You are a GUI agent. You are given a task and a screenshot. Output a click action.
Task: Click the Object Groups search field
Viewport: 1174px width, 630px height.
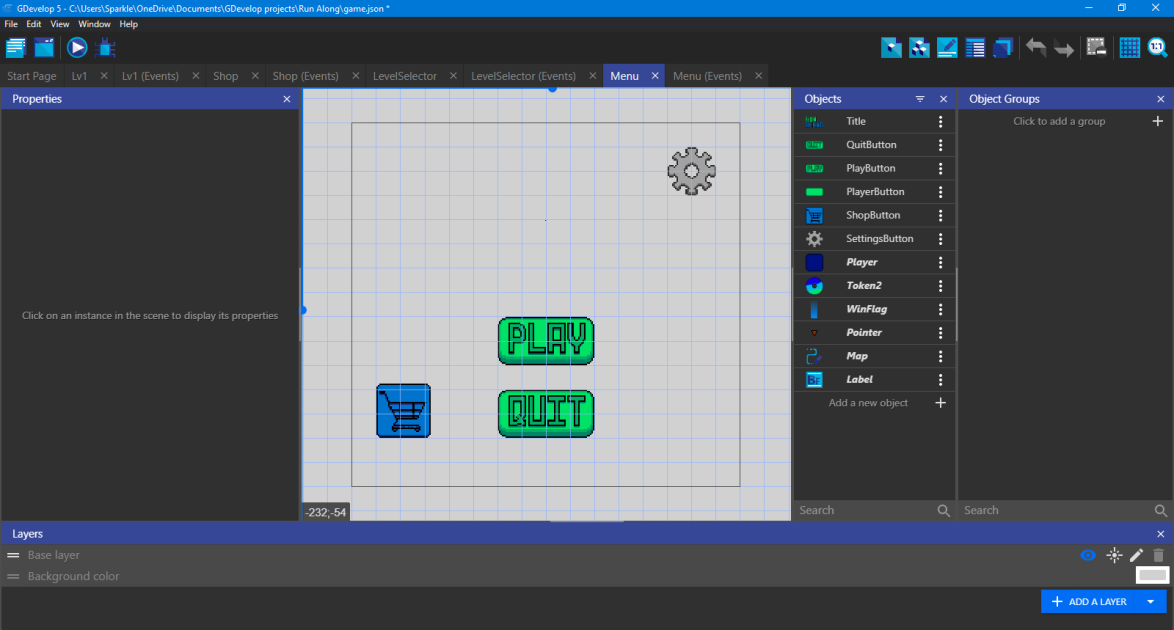pyautogui.click(x=1057, y=510)
